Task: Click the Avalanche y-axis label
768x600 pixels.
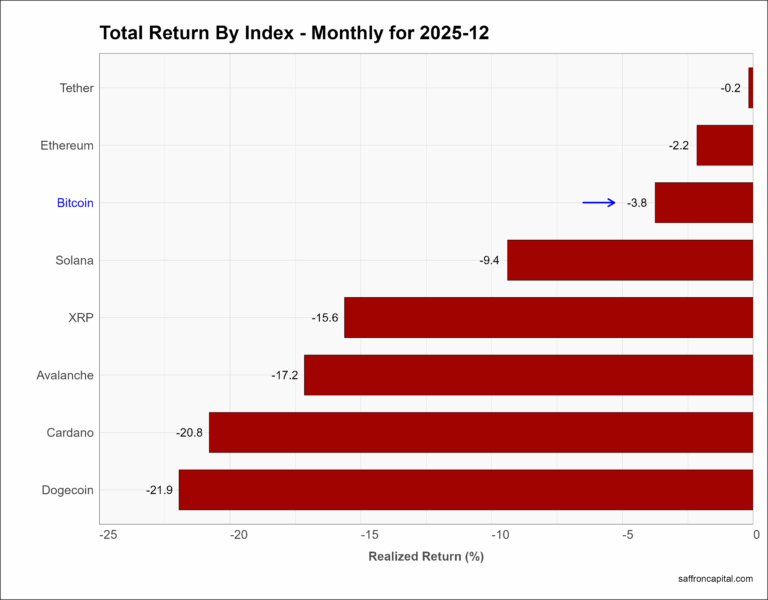Action: pos(65,375)
